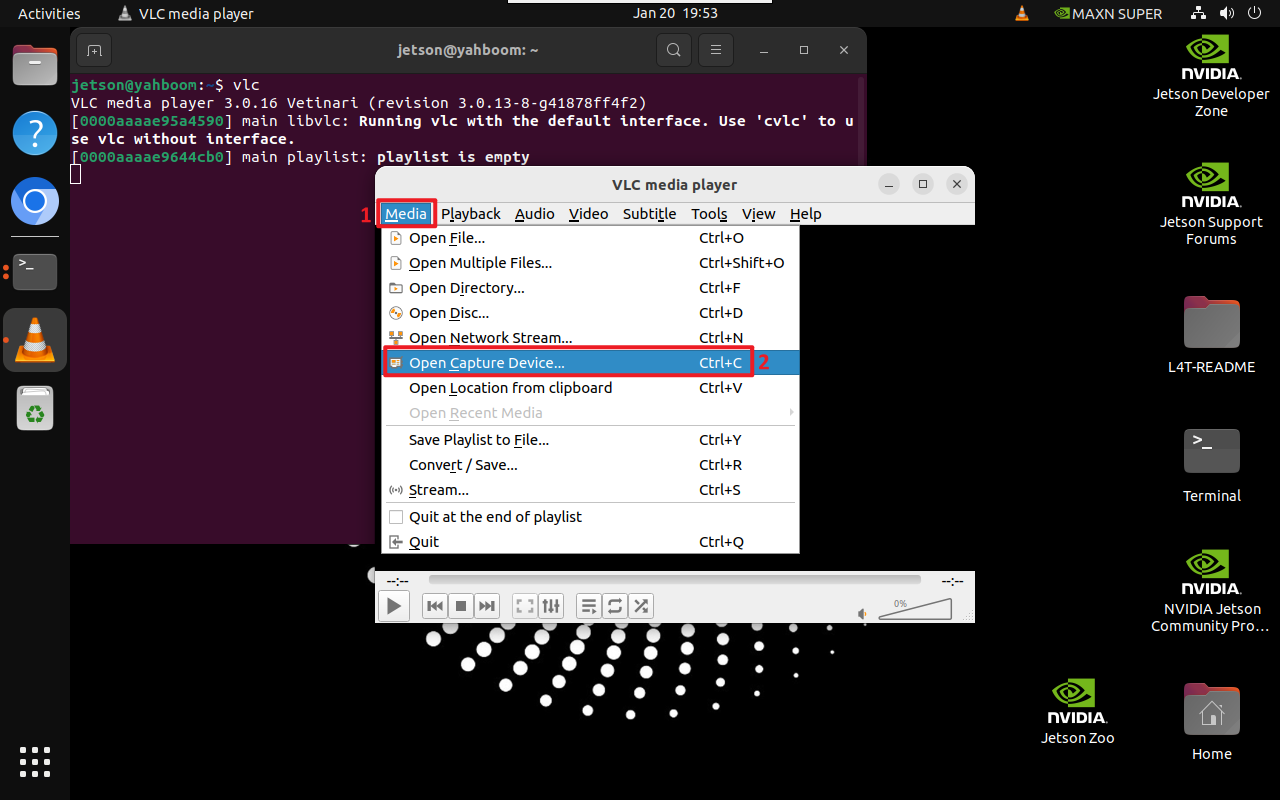Choose Save Playlist to File... entry
This screenshot has width=1280, height=800.
(x=590, y=440)
